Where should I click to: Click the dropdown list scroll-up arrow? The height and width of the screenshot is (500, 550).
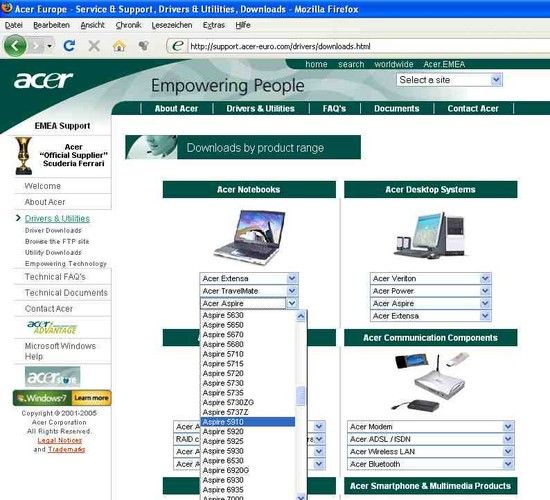301,316
